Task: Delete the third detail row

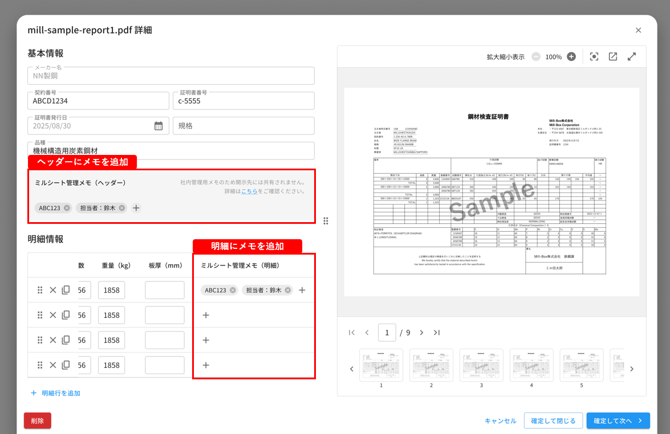Action: point(53,340)
